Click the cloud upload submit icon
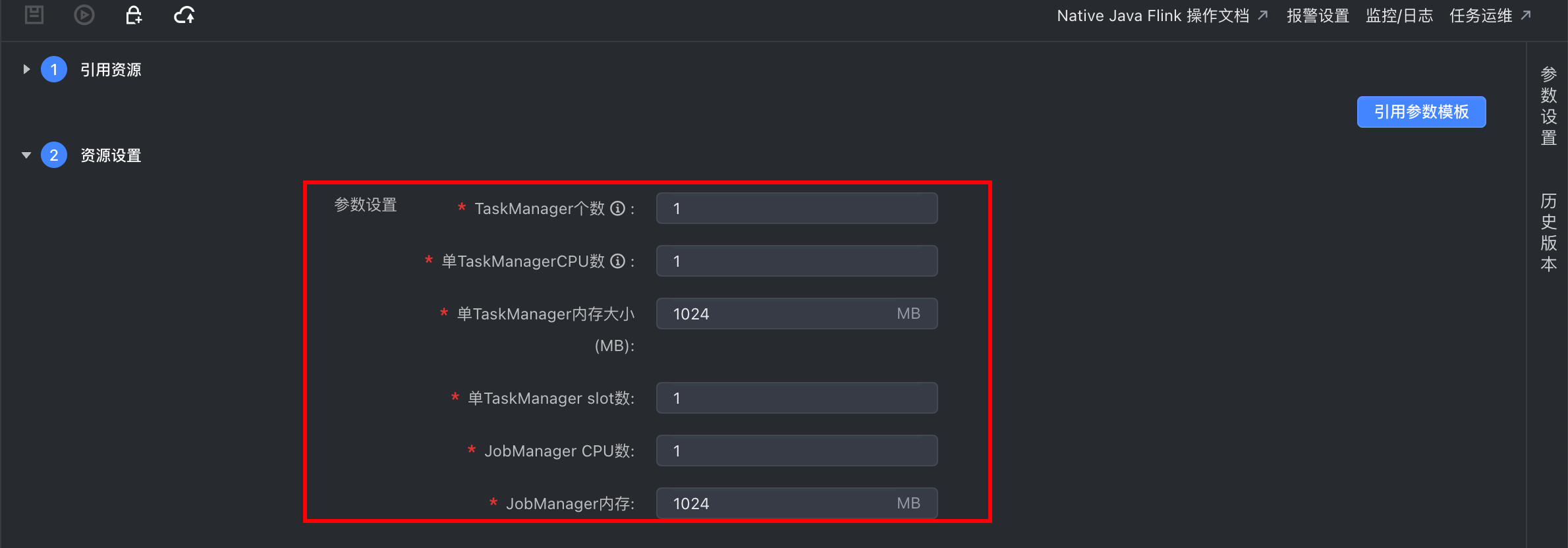Image resolution: width=1568 pixels, height=548 pixels. coord(184,14)
